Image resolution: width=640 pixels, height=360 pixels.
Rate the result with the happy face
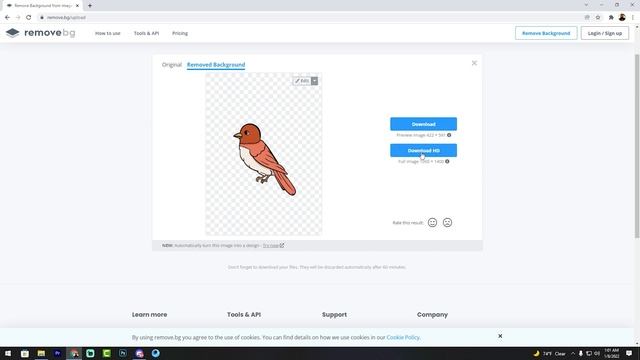pyautogui.click(x=432, y=222)
